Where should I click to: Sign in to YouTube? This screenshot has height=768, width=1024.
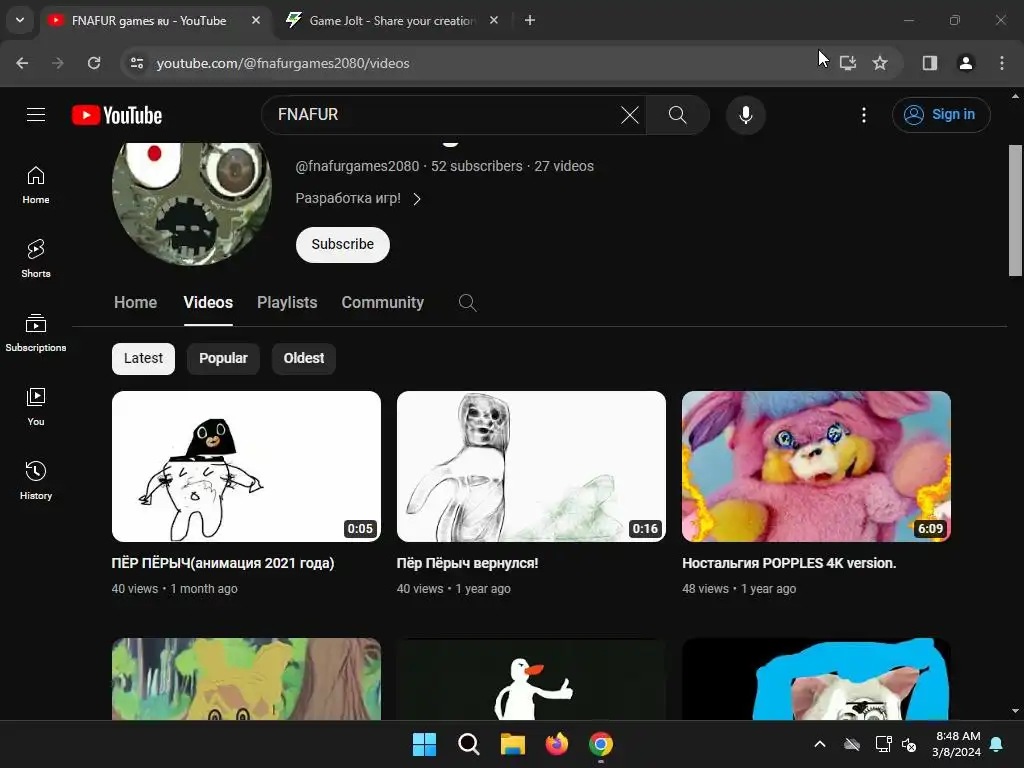click(x=941, y=115)
